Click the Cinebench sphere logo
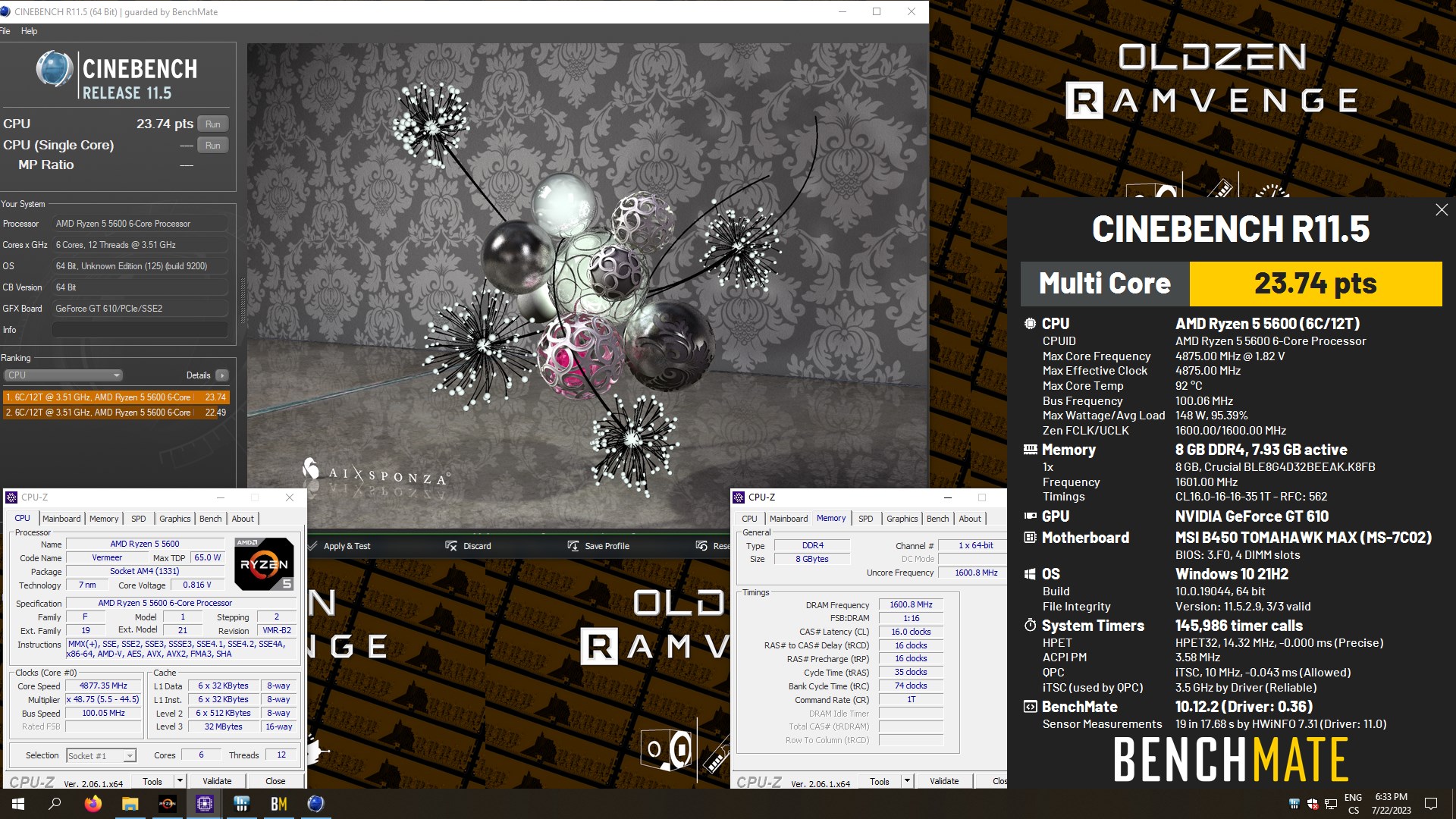This screenshot has width=1456, height=819. coord(55,69)
